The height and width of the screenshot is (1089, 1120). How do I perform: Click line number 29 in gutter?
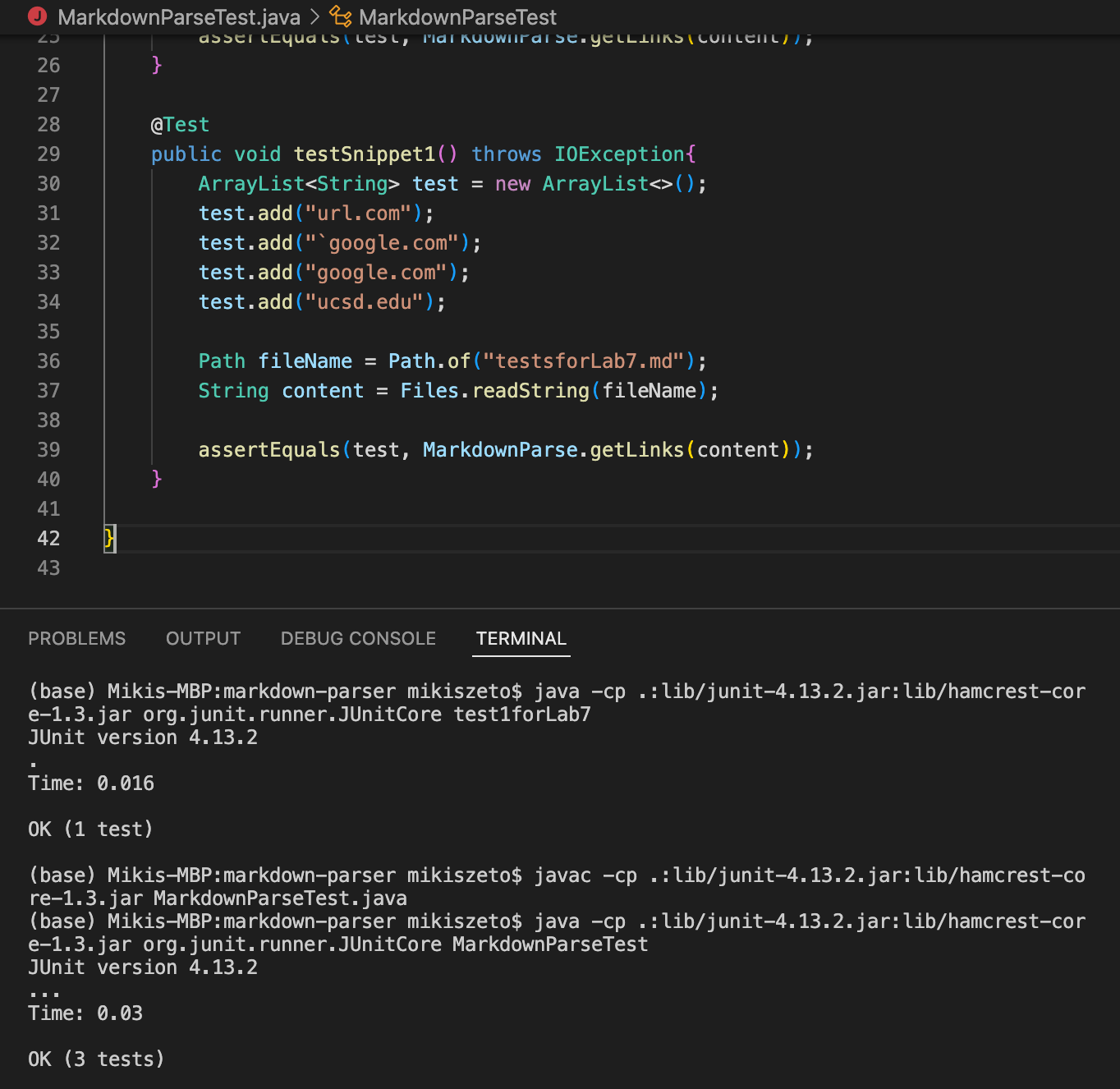coord(48,154)
